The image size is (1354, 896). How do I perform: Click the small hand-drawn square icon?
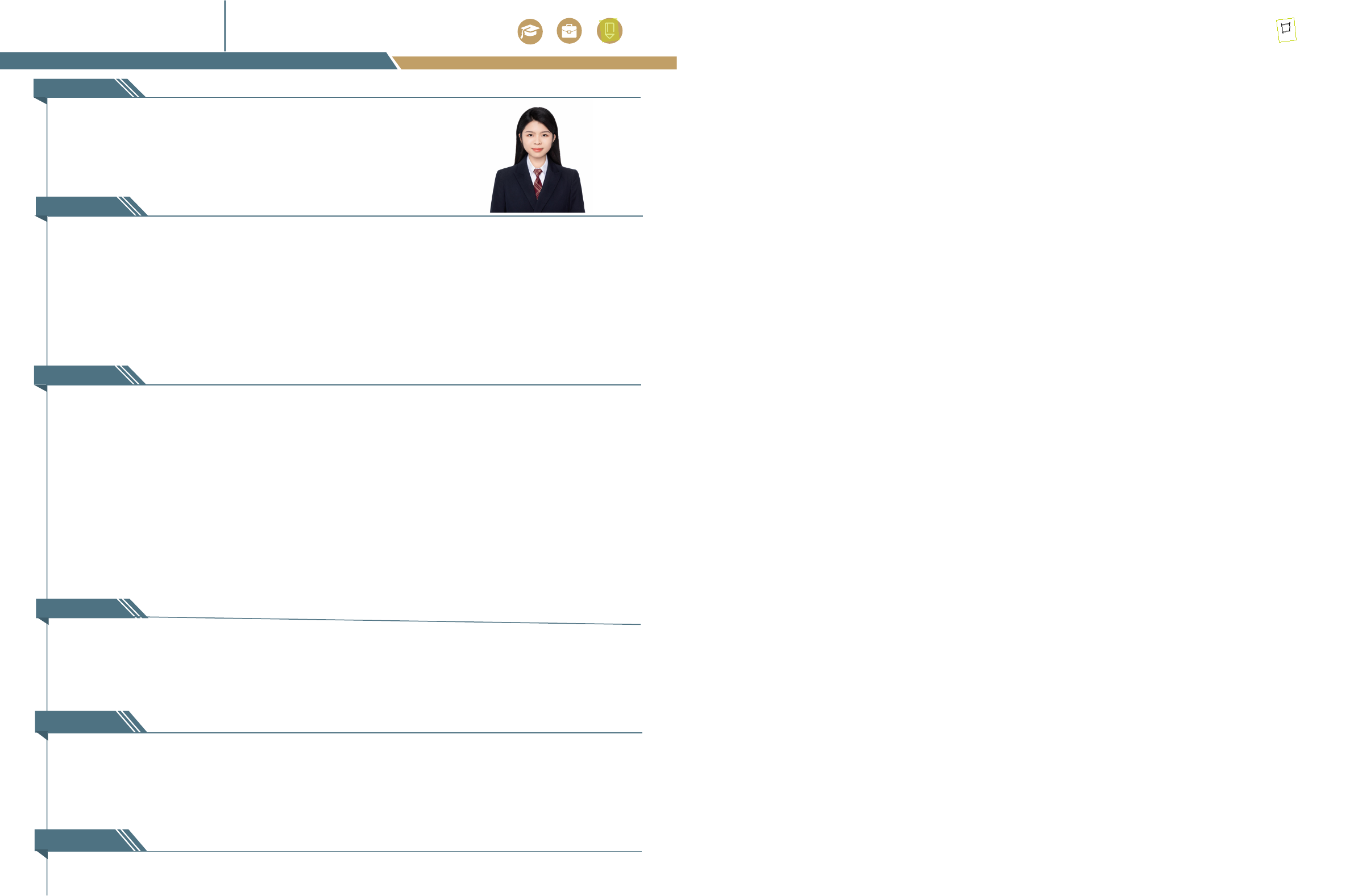tap(1286, 30)
